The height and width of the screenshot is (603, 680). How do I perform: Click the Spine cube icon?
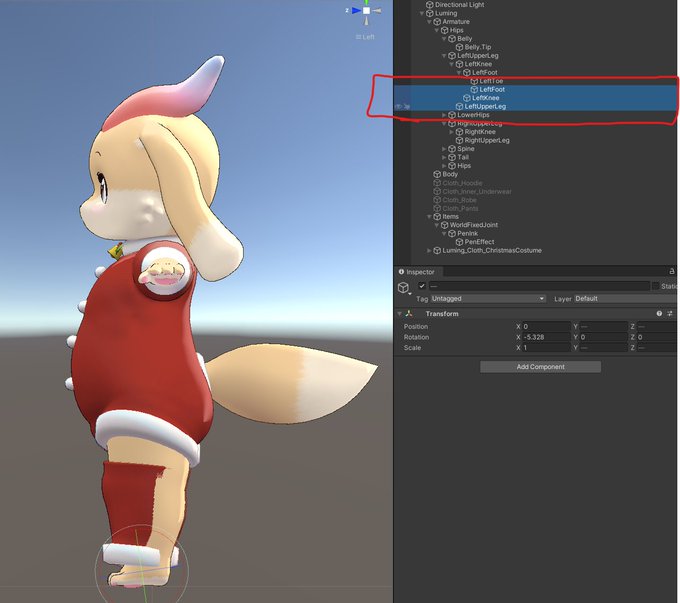[452, 149]
